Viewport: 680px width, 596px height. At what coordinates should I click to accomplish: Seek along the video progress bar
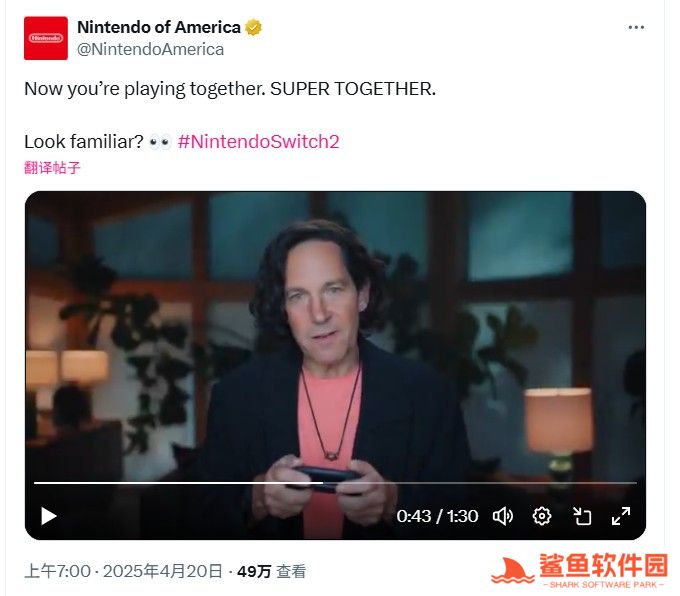[x=335, y=482]
